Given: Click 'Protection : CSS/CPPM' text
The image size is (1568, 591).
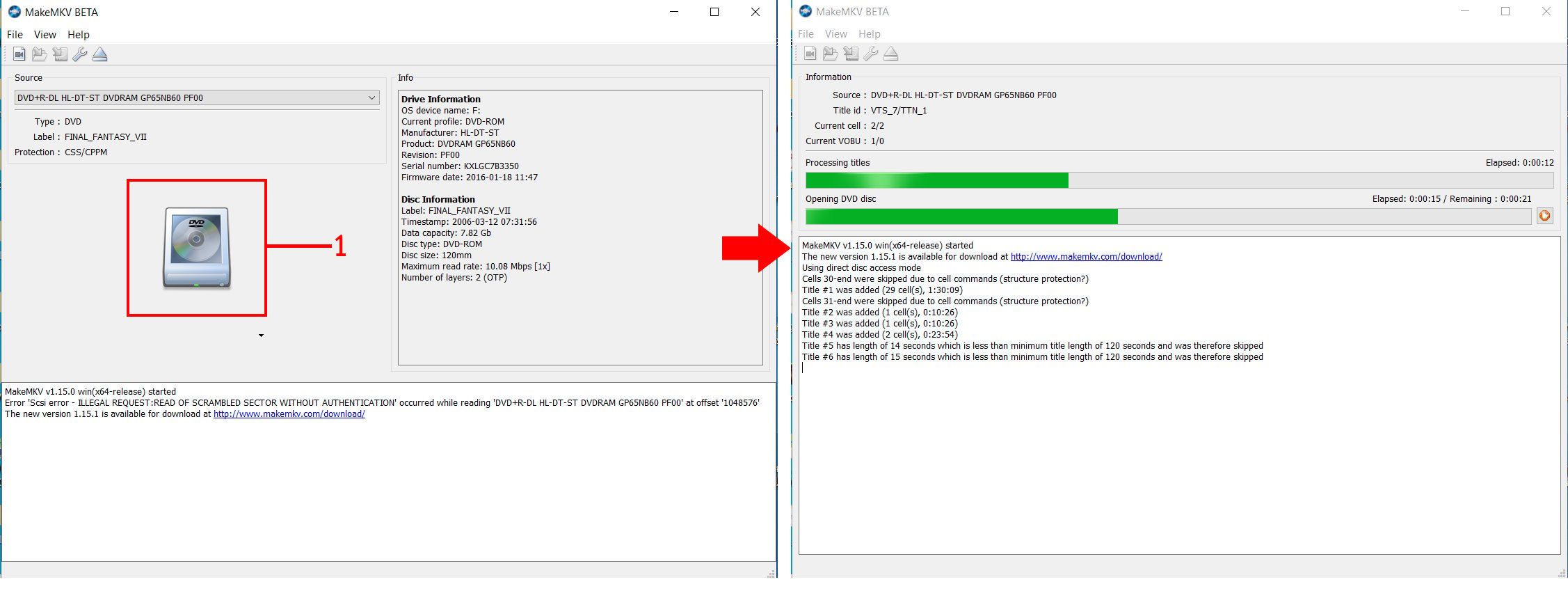Looking at the screenshot, I should click(61, 152).
